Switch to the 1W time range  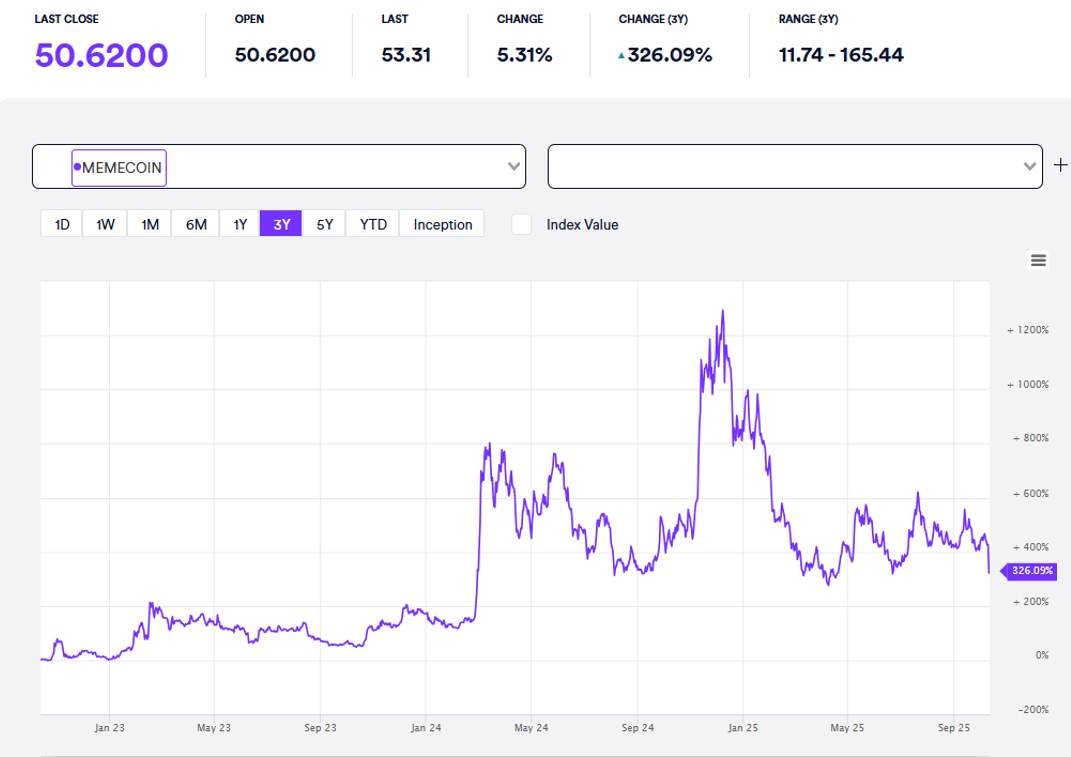105,224
